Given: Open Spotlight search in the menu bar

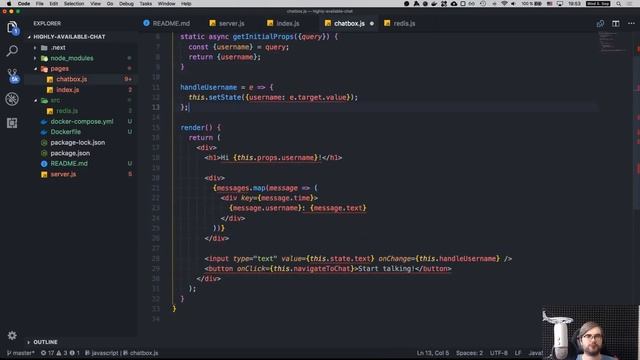Looking at the screenshot, I should click(x=619, y=4).
